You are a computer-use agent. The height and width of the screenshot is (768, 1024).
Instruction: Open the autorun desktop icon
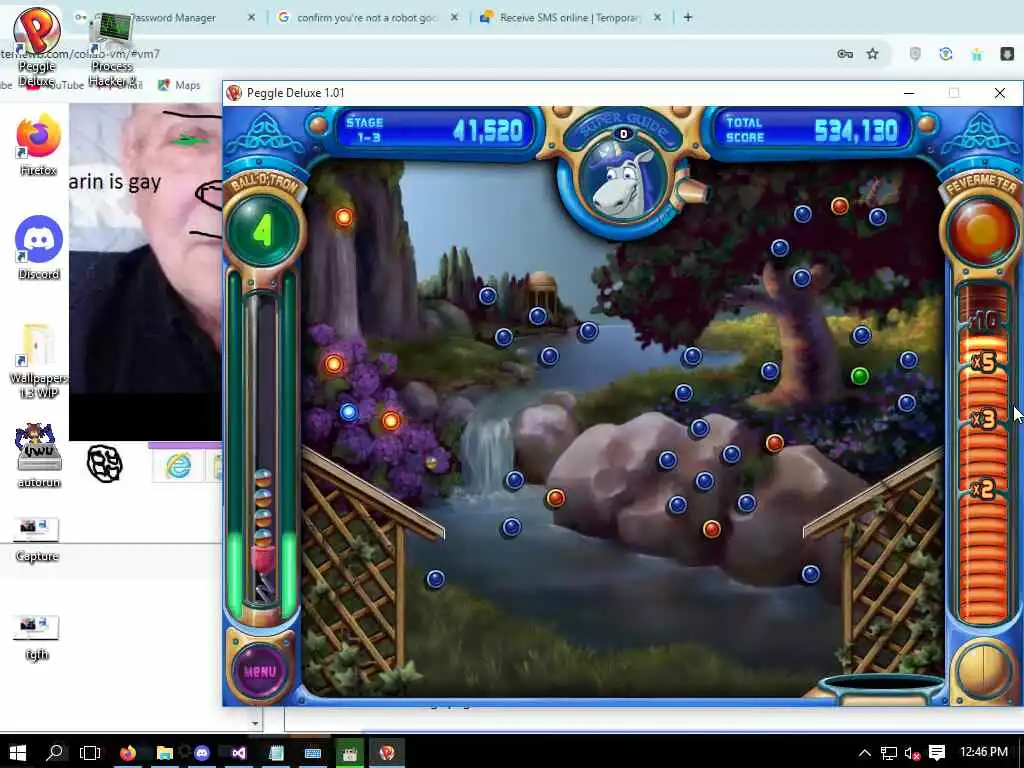coord(39,455)
